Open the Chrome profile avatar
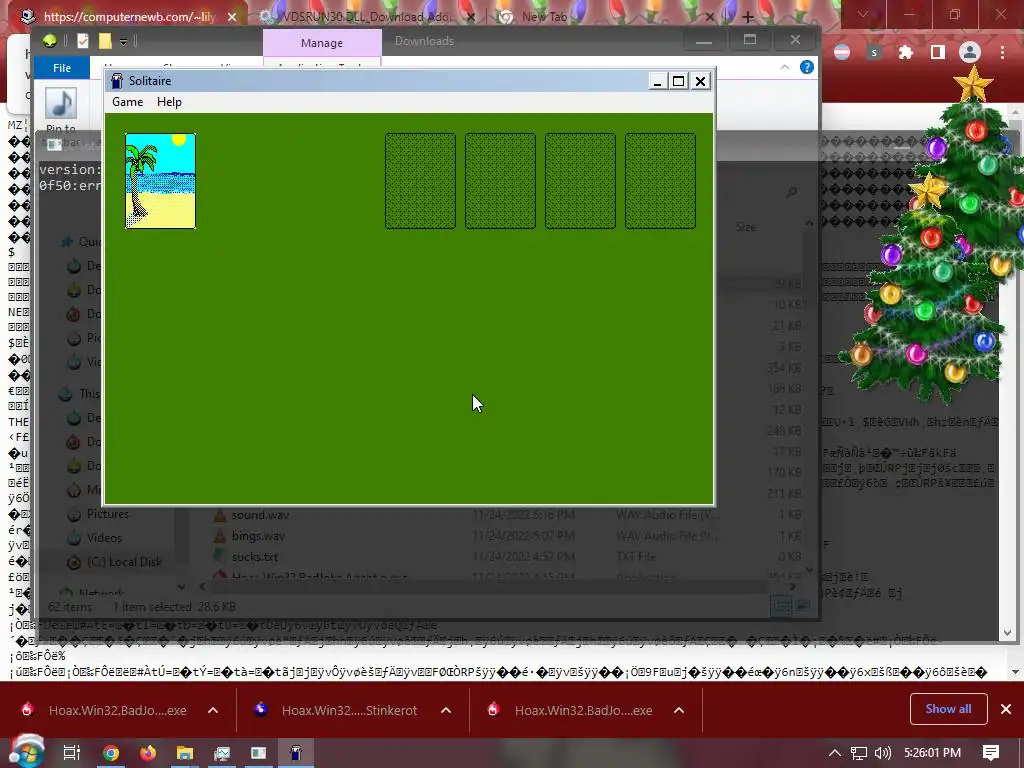Viewport: 1024px width, 768px height. 970,52
